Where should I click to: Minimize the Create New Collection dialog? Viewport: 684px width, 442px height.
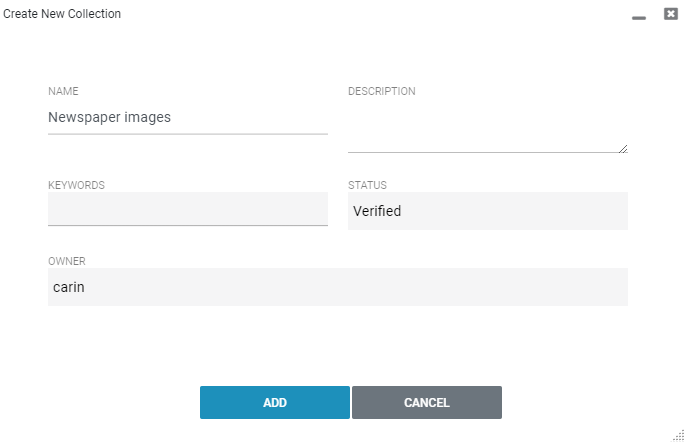pos(639,17)
